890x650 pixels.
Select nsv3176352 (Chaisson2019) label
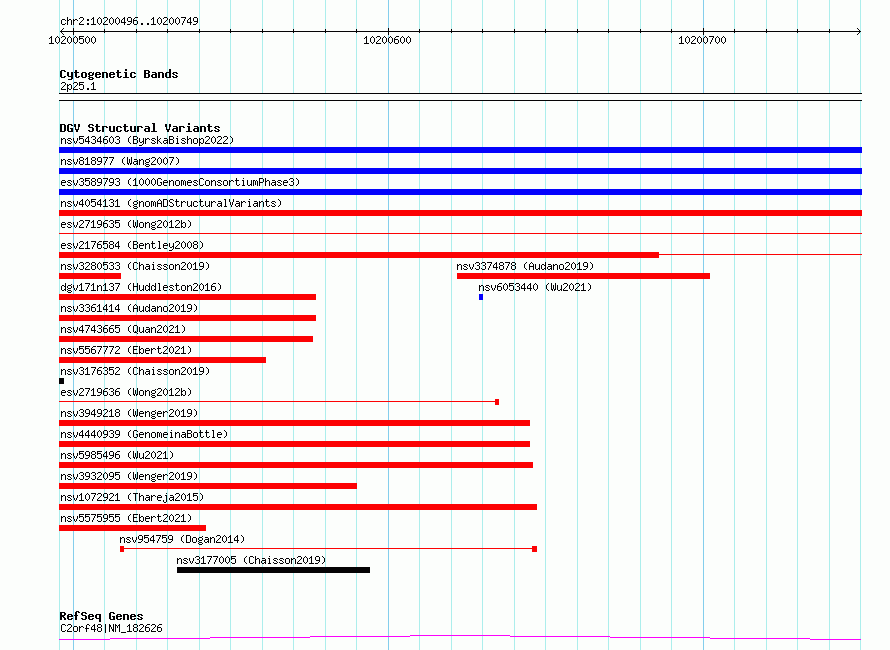click(135, 371)
